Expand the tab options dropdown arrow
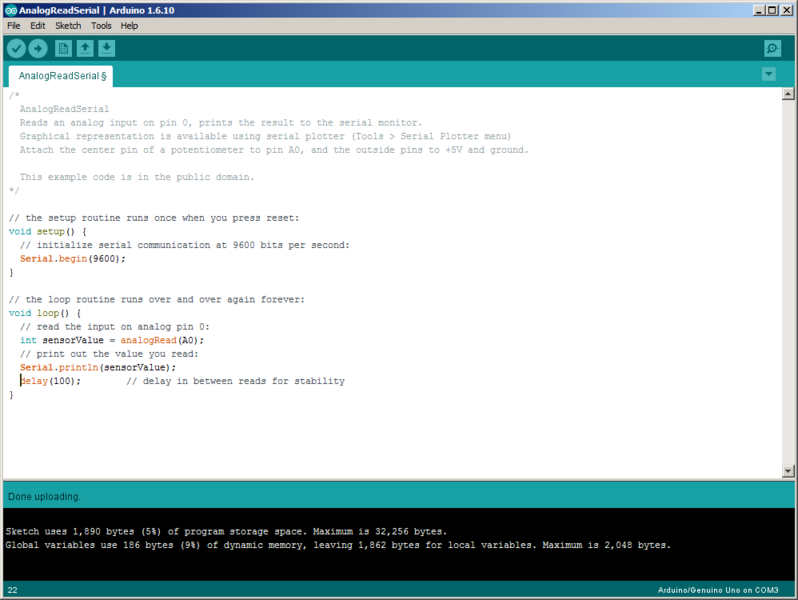Screen dimensions: 798x600 click(x=768, y=74)
